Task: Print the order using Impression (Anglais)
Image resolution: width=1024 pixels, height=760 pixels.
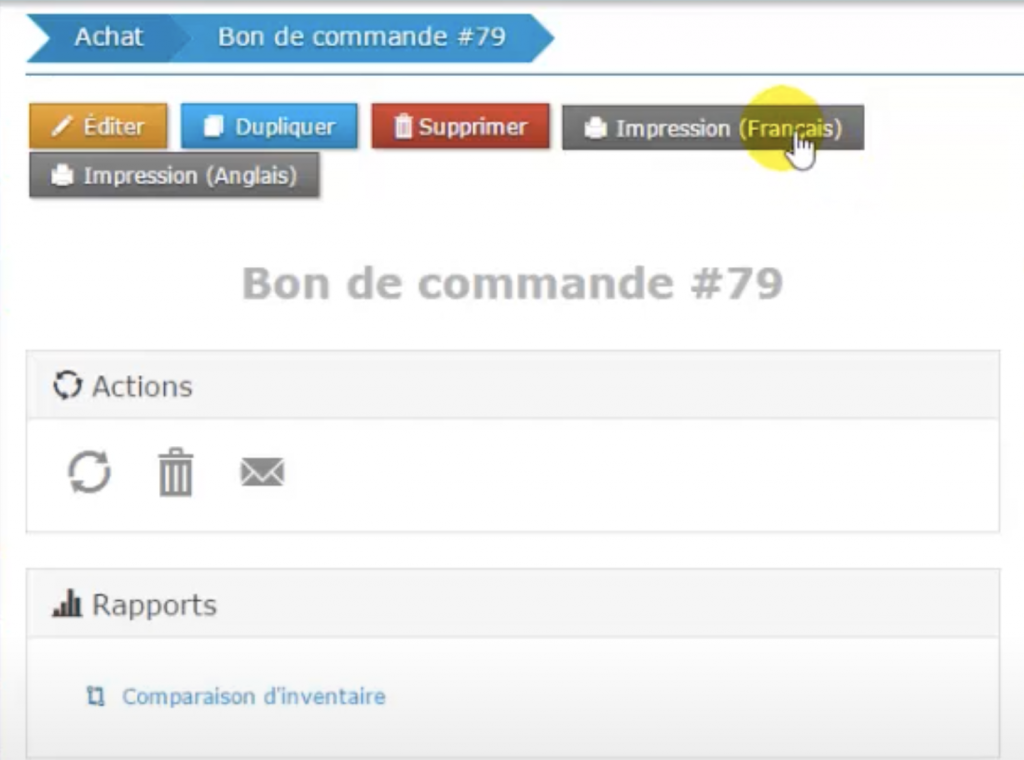Action: (x=174, y=176)
